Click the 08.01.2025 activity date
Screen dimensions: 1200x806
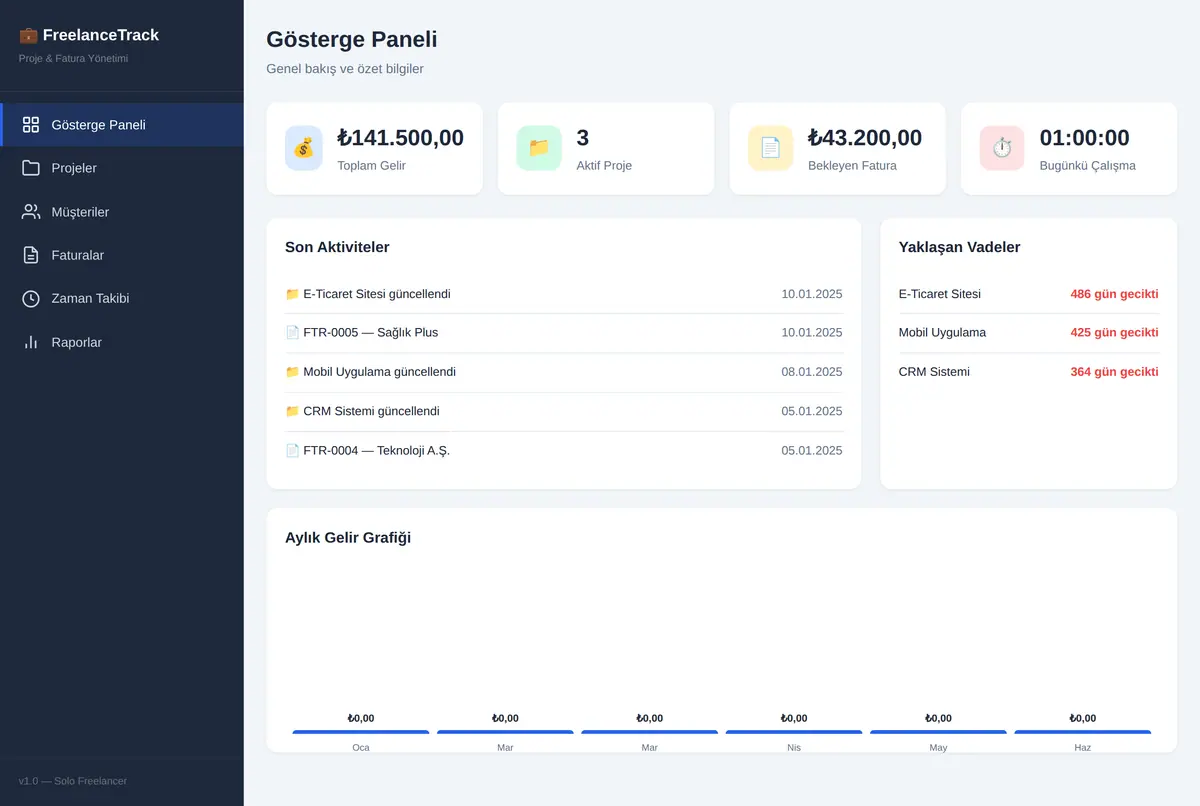[x=812, y=372]
